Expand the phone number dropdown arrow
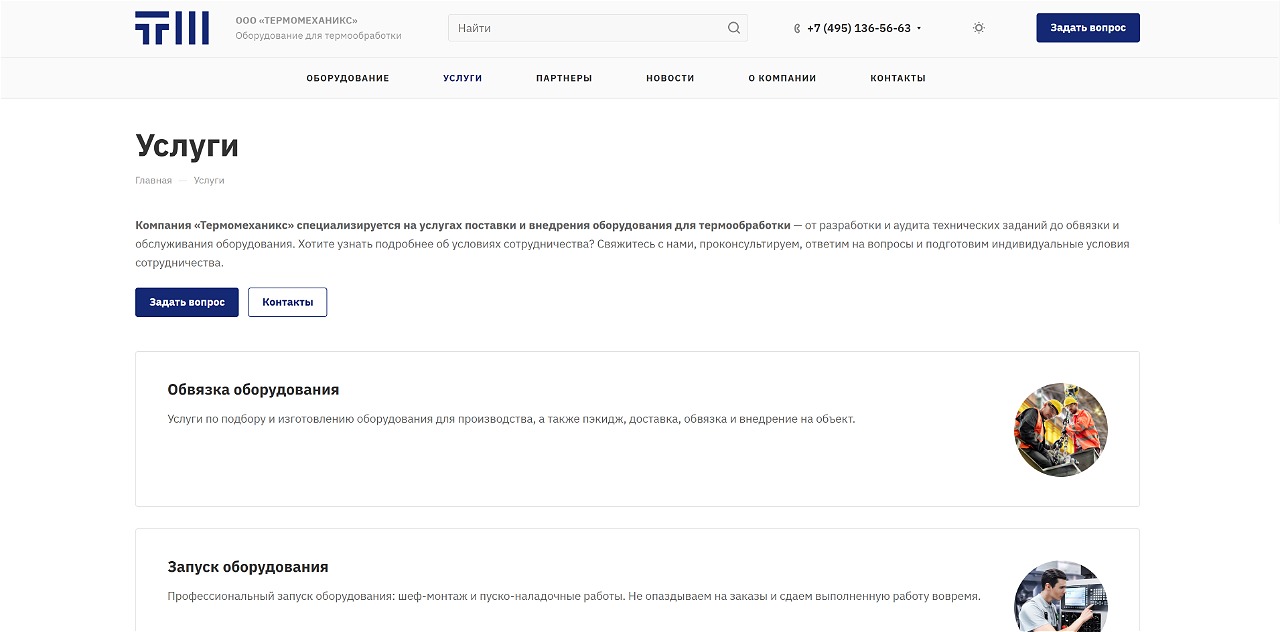This screenshot has height=632, width=1280. click(919, 29)
